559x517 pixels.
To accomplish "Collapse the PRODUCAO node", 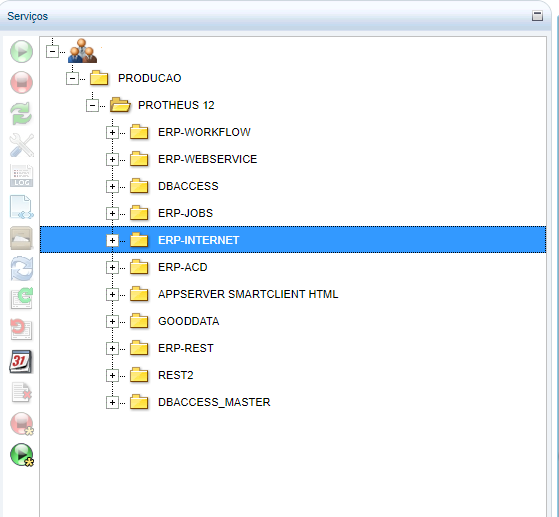I will coord(72,78).
